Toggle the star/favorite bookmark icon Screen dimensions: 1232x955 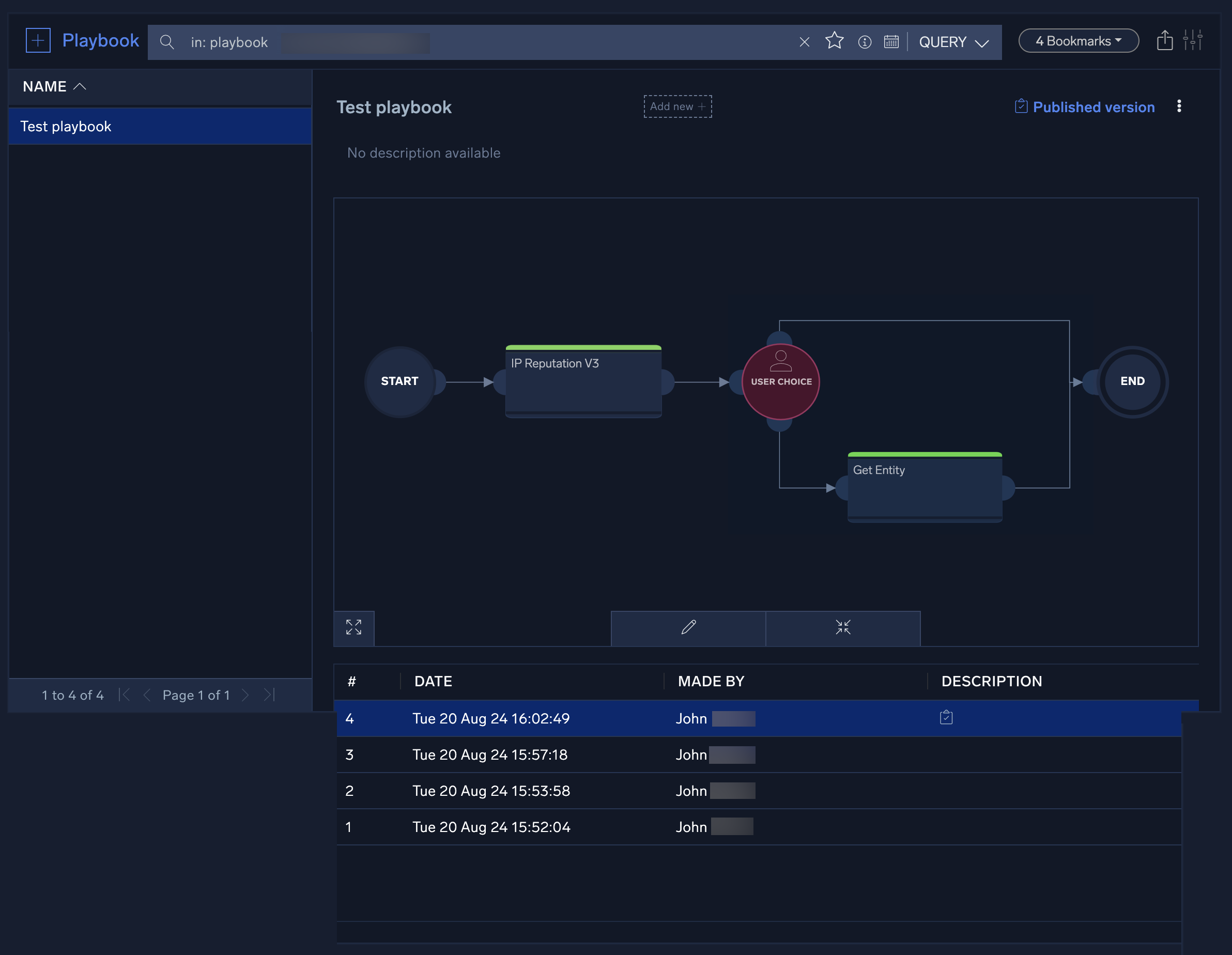[834, 42]
